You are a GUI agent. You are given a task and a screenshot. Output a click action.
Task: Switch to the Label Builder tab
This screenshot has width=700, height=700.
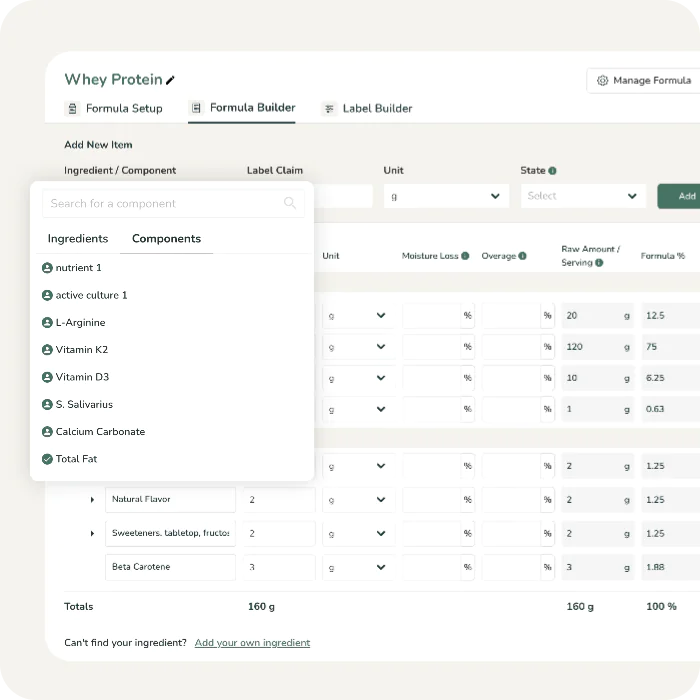coord(367,108)
